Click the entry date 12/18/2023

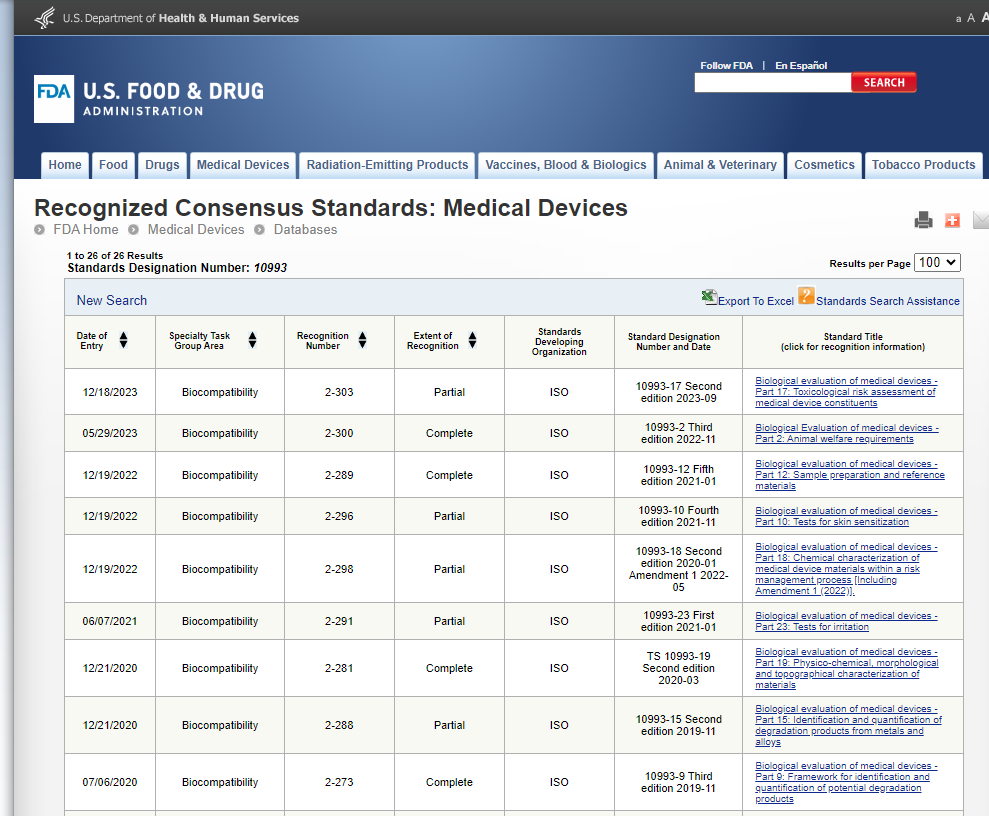click(110, 392)
